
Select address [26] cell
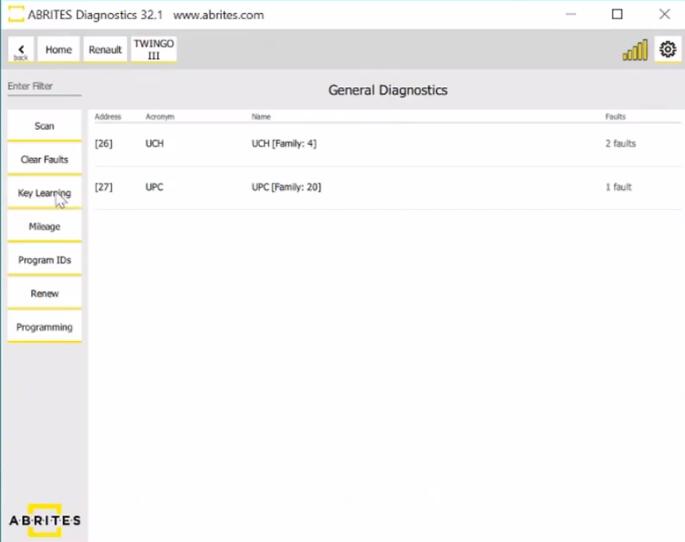pos(104,144)
